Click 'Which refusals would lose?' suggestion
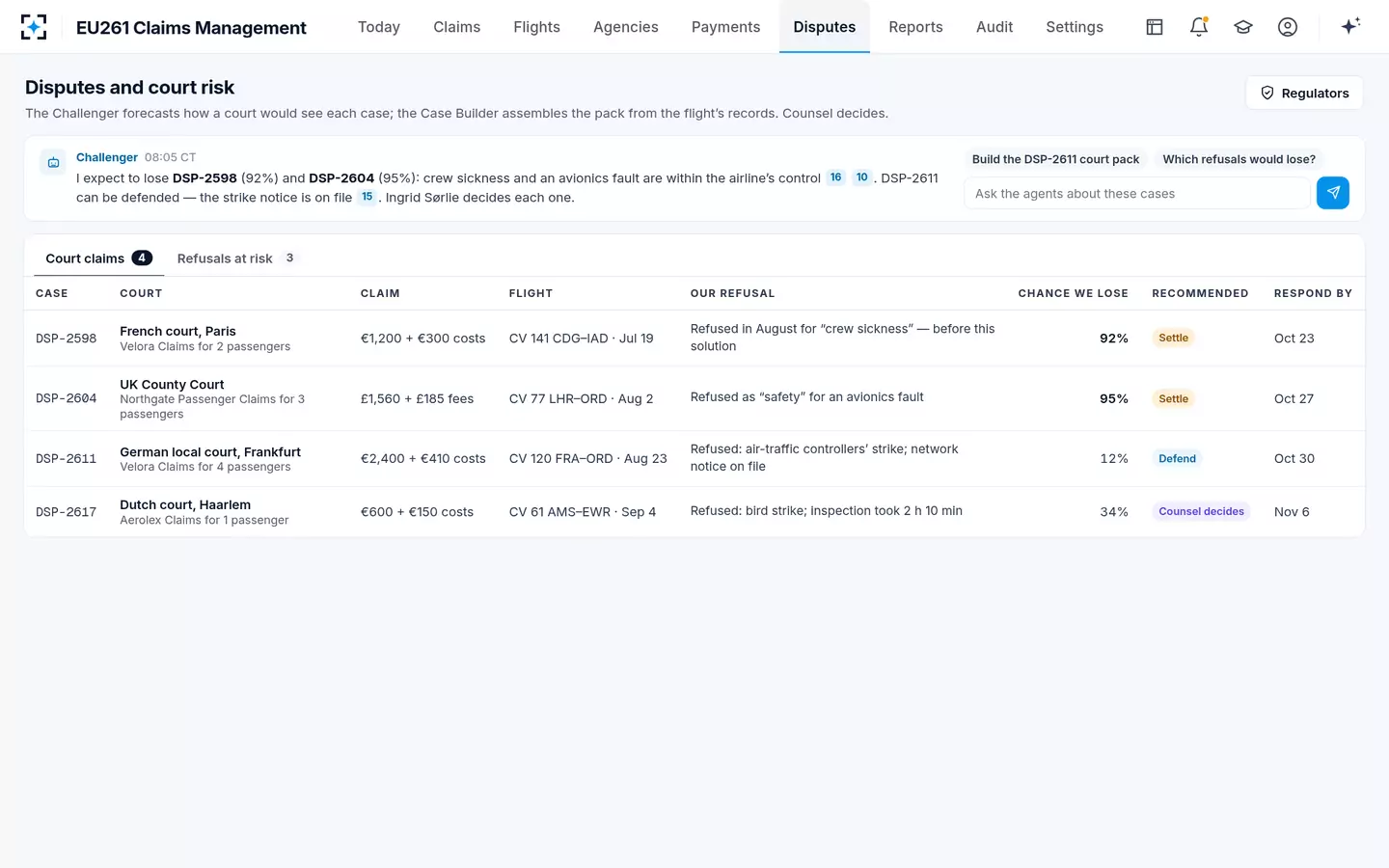This screenshot has height=868, width=1389. [x=1239, y=159]
